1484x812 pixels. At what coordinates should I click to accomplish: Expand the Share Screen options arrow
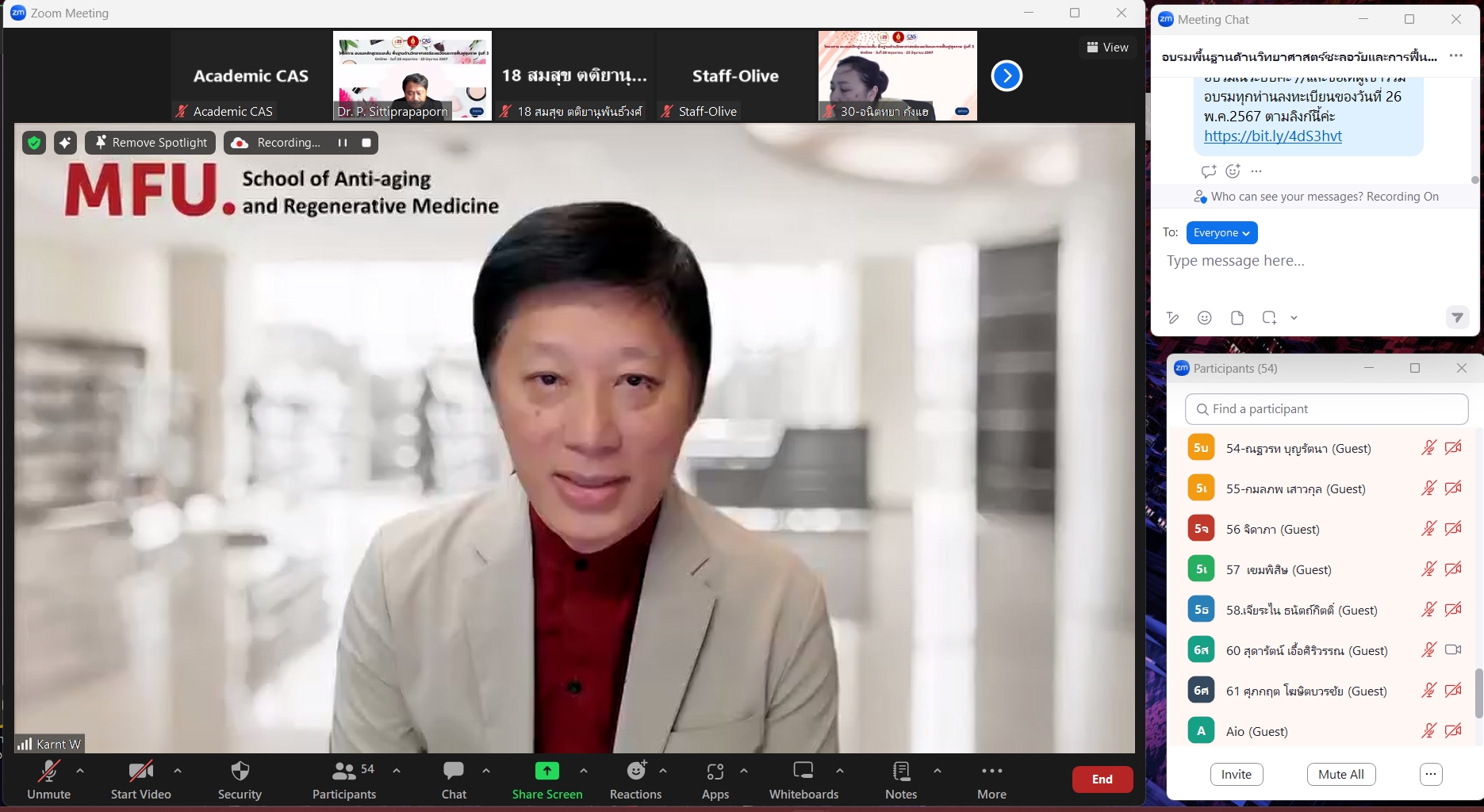(x=584, y=771)
